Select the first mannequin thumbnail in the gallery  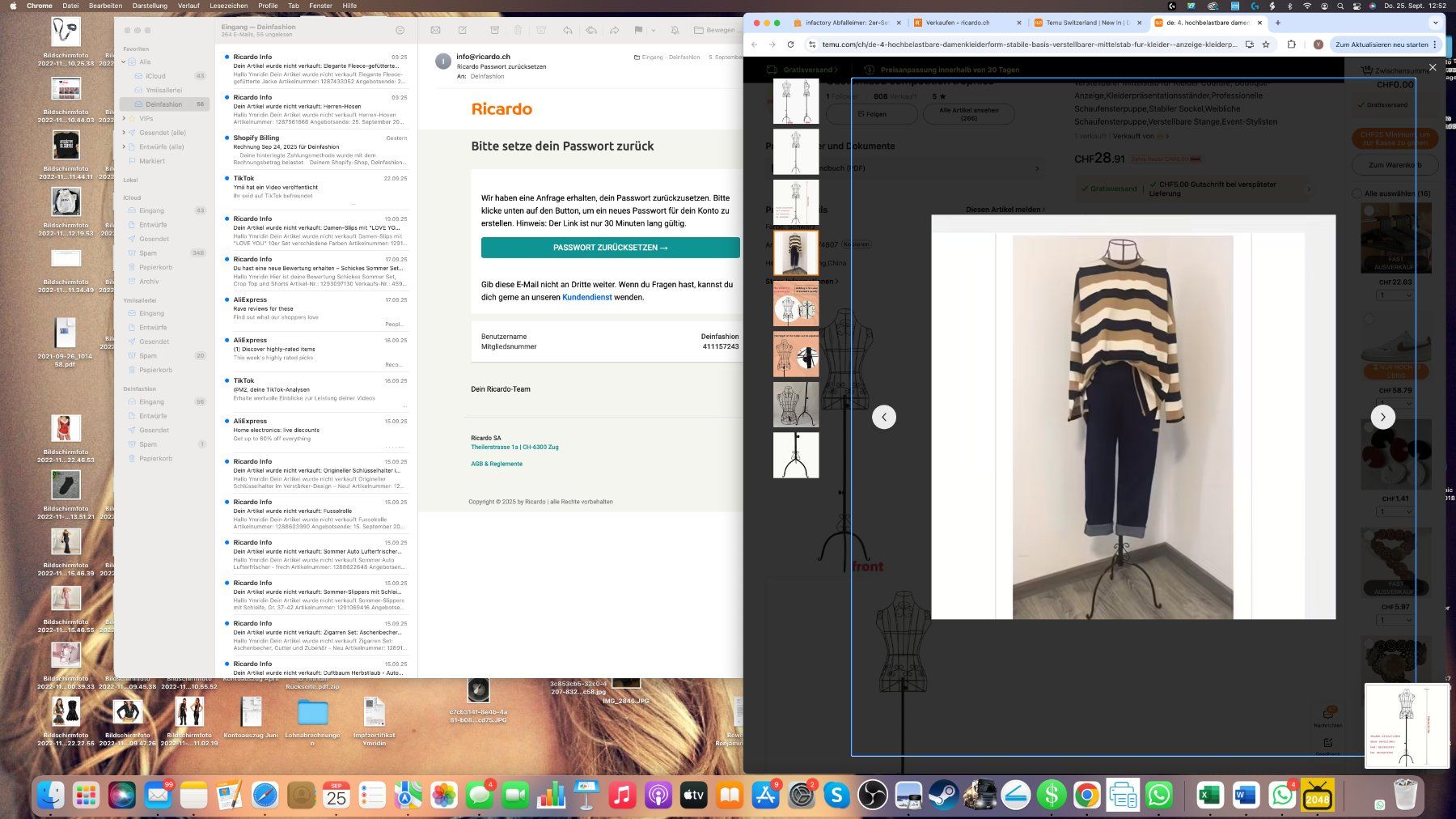796,101
